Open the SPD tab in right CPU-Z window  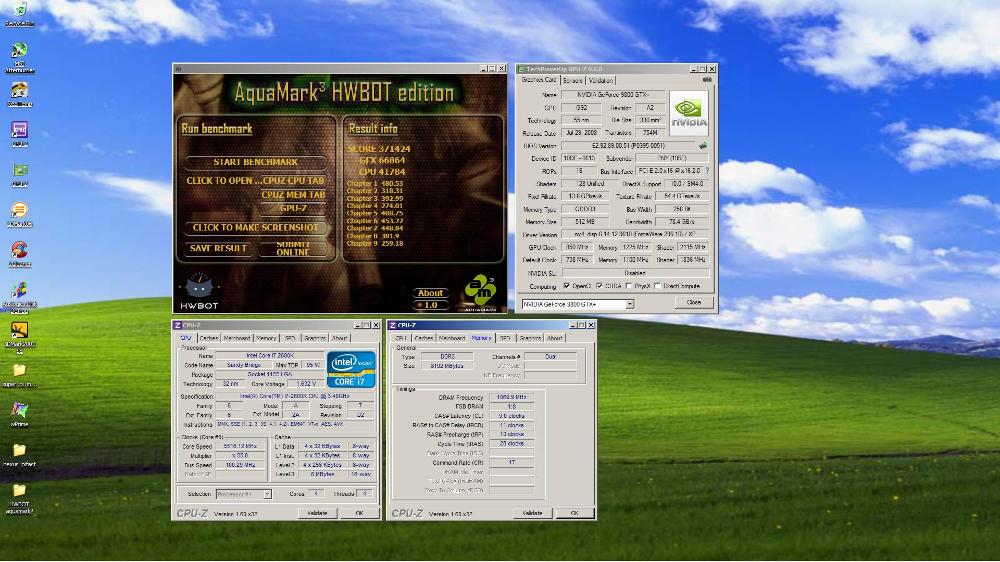[x=505, y=338]
